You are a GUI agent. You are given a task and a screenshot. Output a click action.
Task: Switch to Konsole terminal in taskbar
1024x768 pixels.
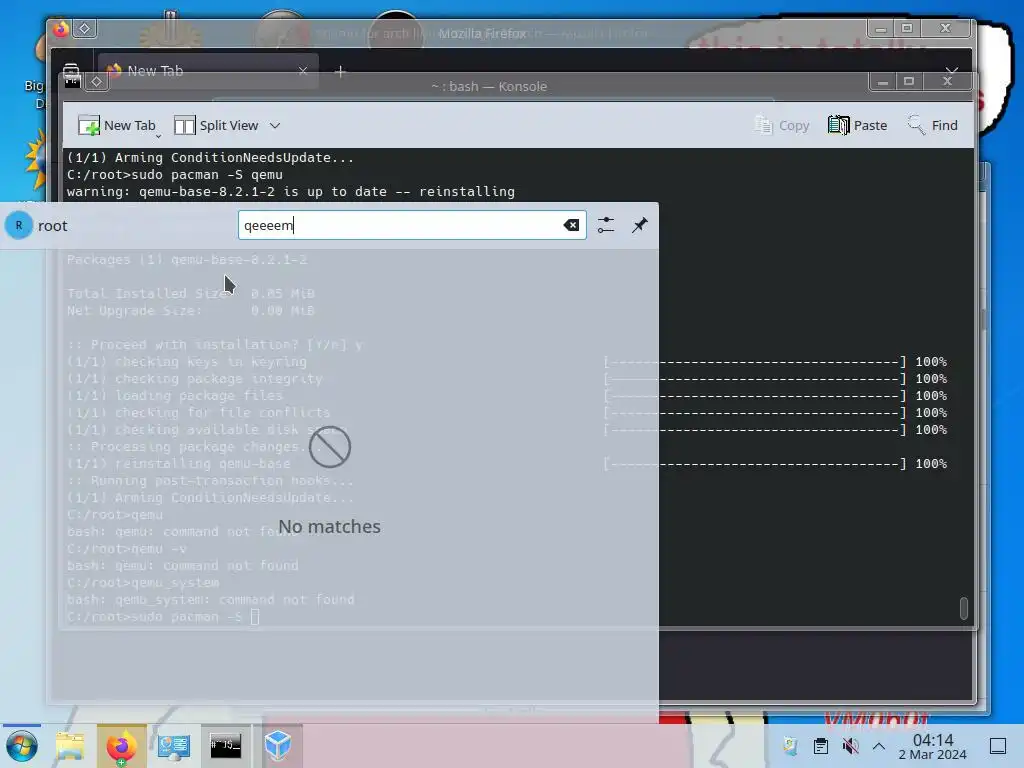225,746
